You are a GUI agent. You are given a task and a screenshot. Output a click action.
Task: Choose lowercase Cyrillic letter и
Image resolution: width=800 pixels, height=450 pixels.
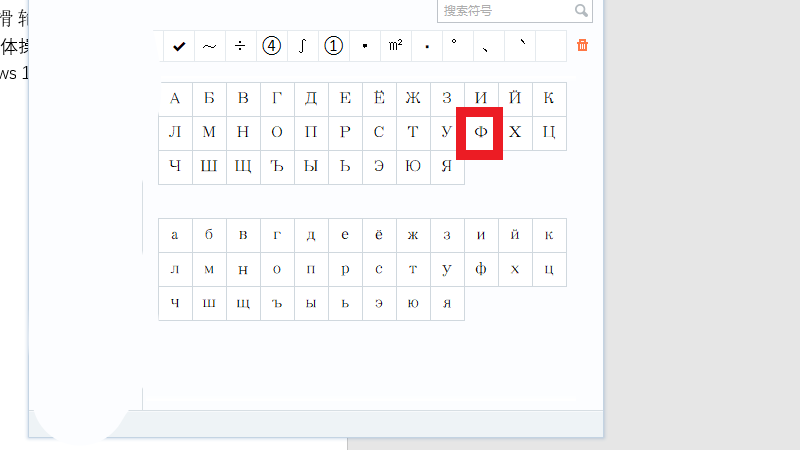point(481,235)
